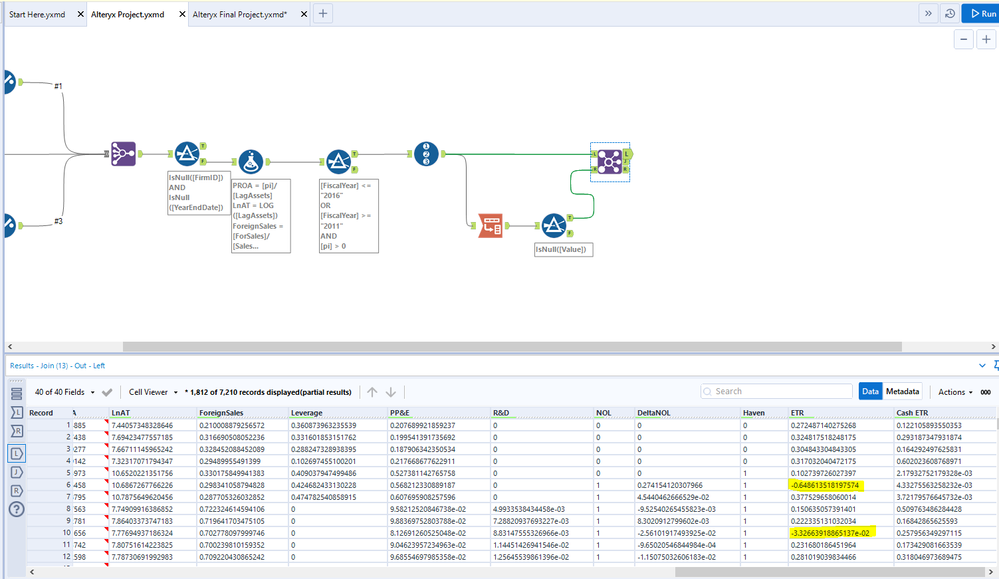Select the Formula tool with PROA expression annotation
The image size is (999, 579).
click(x=250, y=161)
